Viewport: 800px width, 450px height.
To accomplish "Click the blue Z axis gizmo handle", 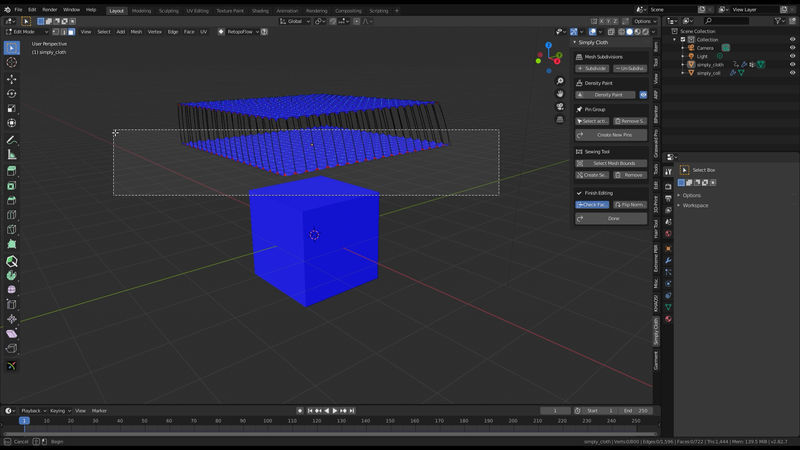I will [x=548, y=45].
